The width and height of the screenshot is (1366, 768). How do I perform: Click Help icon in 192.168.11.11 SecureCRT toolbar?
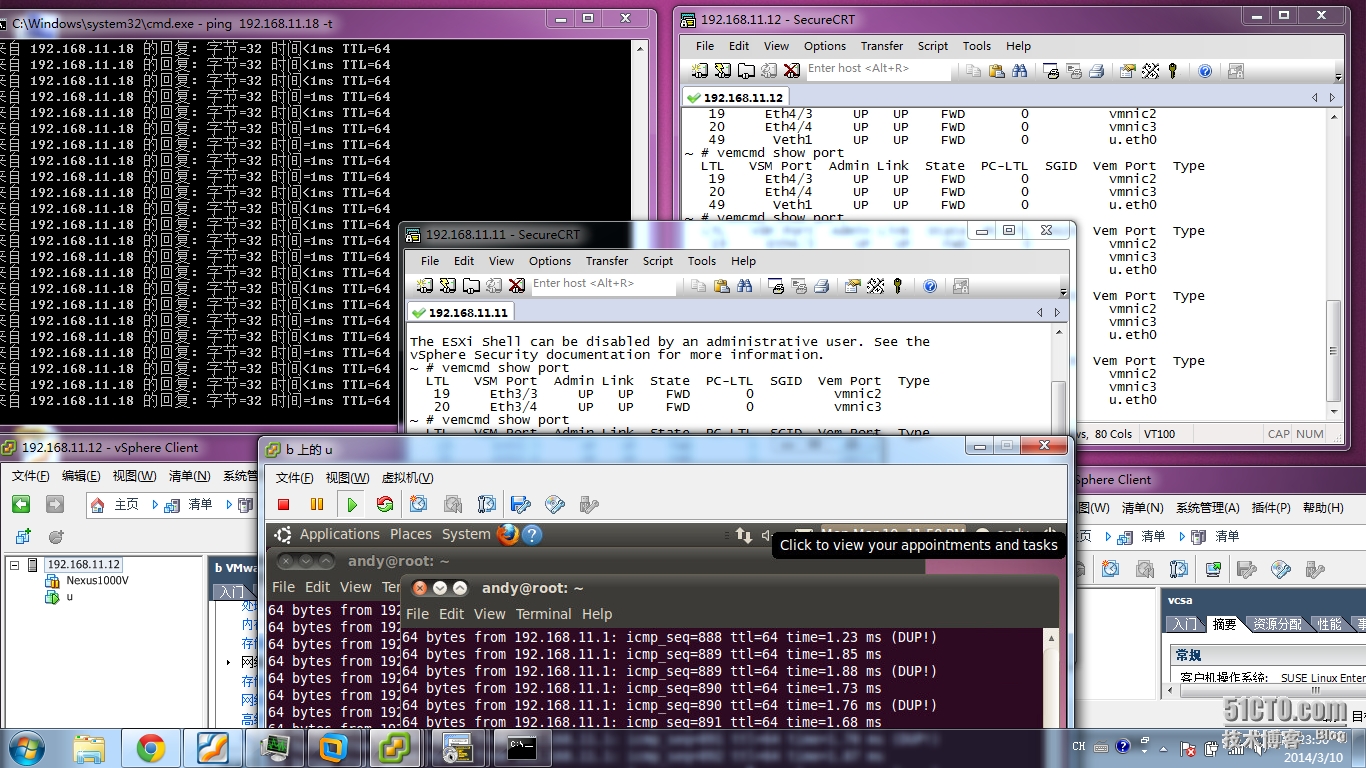pos(930,286)
